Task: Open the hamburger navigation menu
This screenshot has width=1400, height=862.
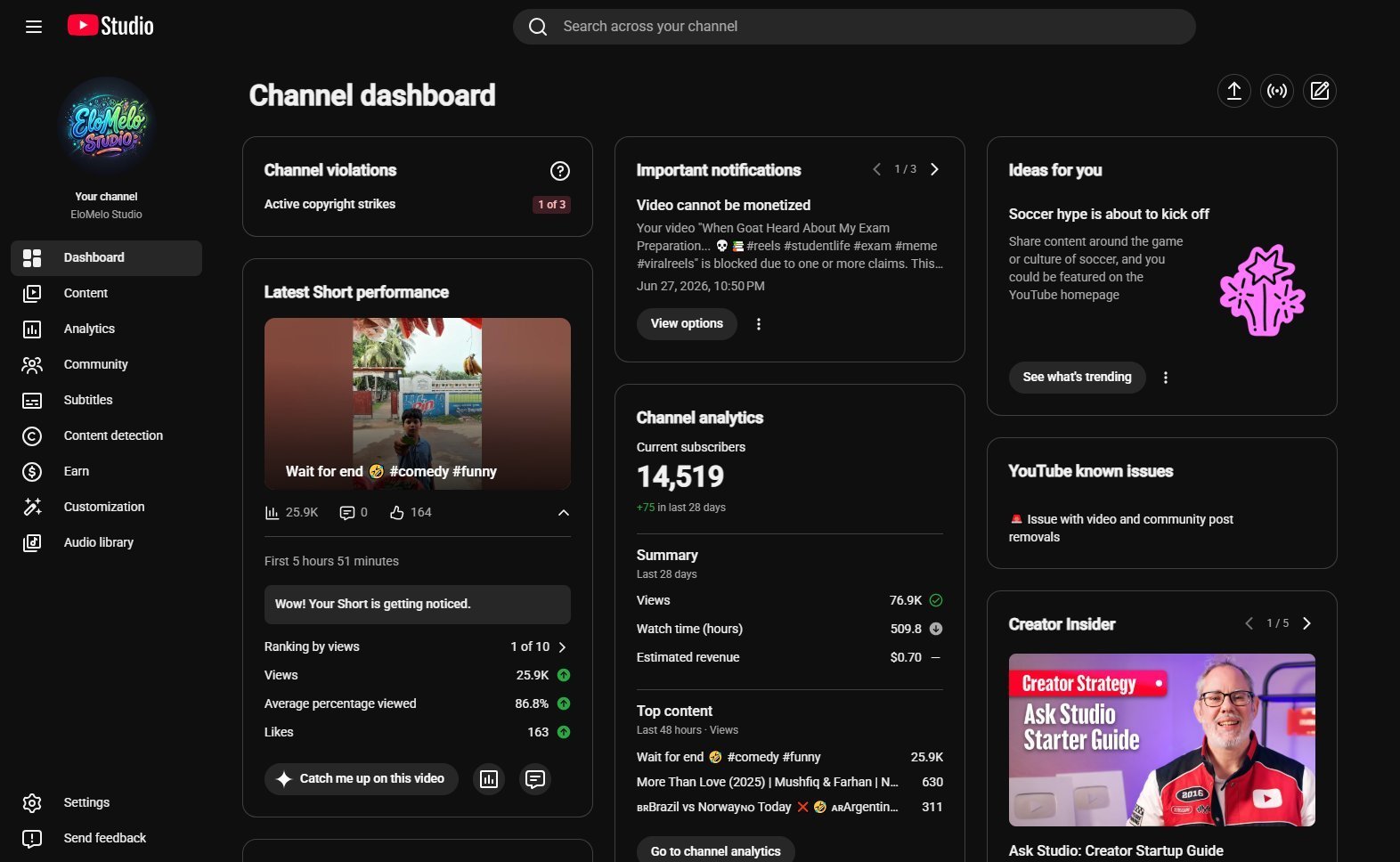Action: pyautogui.click(x=34, y=27)
